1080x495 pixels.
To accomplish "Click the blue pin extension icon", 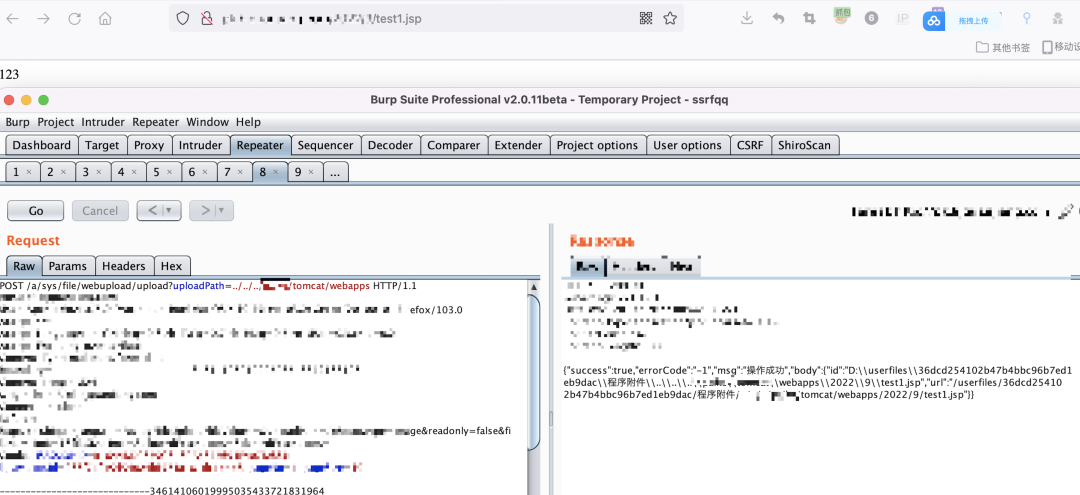I will tap(1027, 19).
